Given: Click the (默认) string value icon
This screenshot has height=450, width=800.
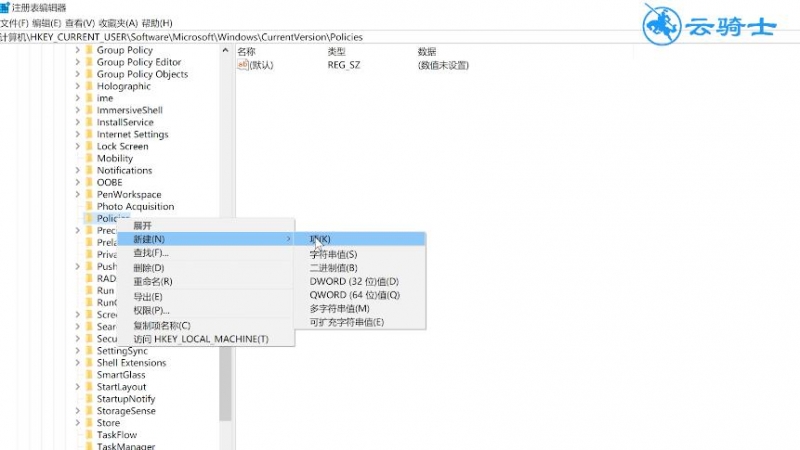Looking at the screenshot, I should [x=243, y=65].
